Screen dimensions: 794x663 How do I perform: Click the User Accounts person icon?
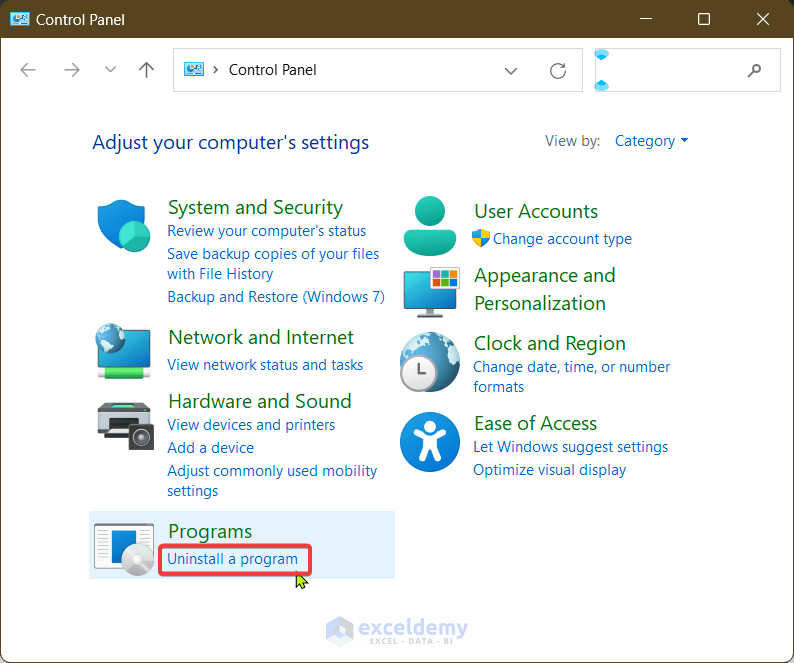coord(430,225)
